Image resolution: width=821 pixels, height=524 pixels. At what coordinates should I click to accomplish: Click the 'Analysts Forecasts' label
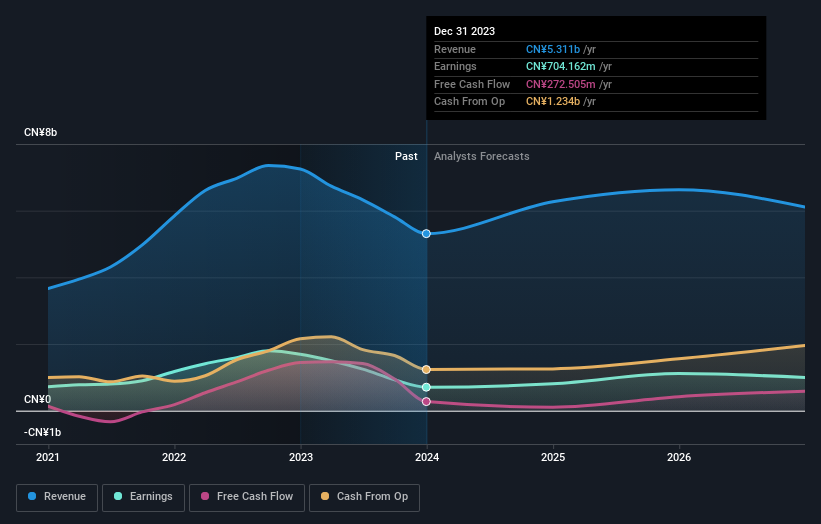pos(482,156)
